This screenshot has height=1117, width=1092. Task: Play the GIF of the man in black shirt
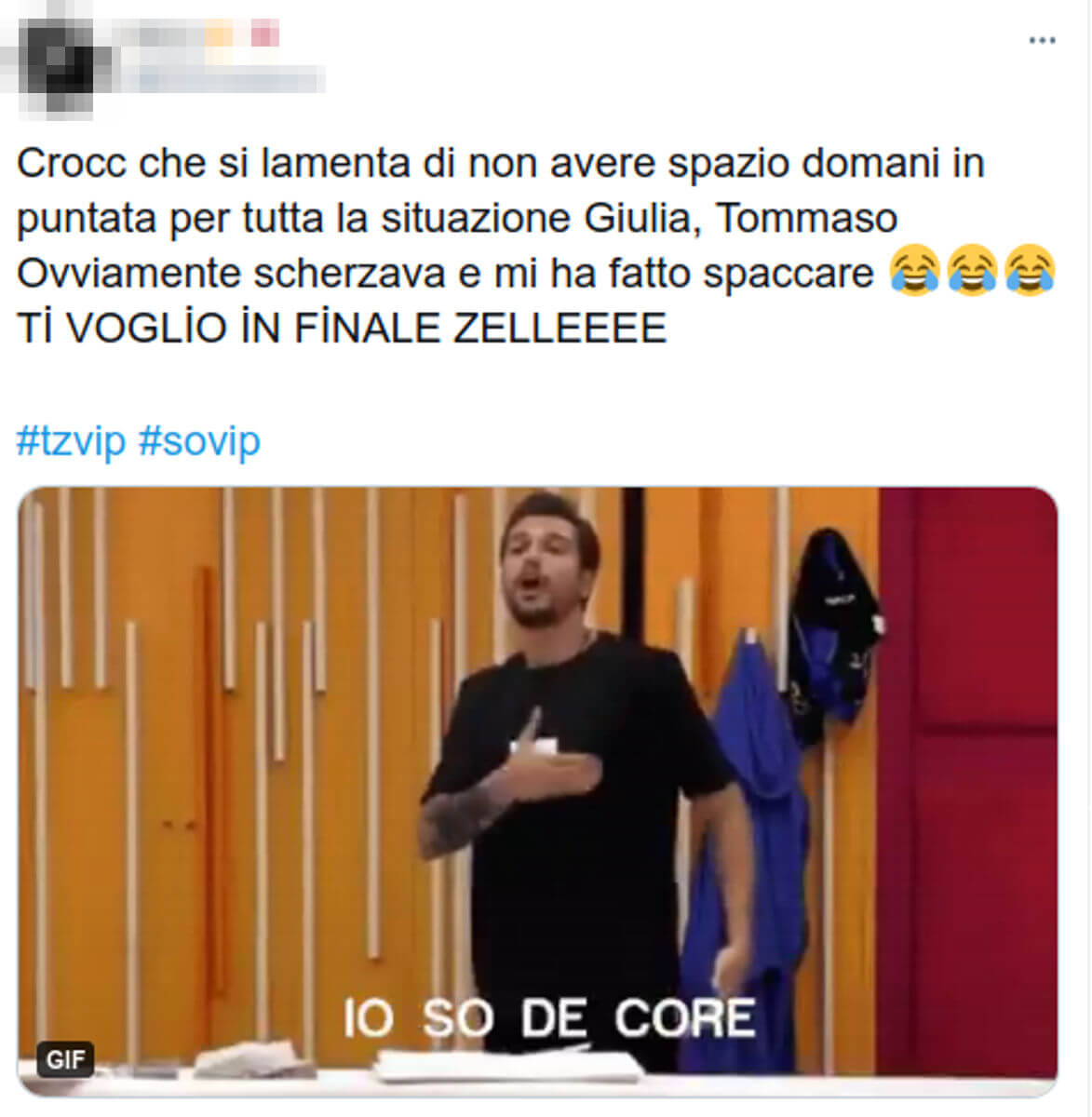click(537, 791)
